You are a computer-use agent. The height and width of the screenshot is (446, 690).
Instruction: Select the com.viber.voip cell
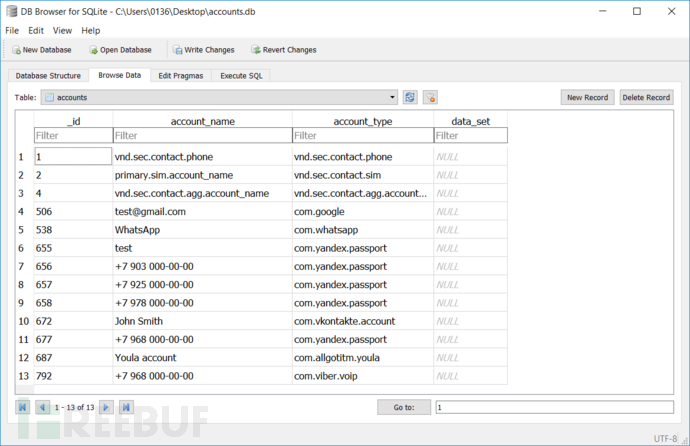[x=363, y=376]
